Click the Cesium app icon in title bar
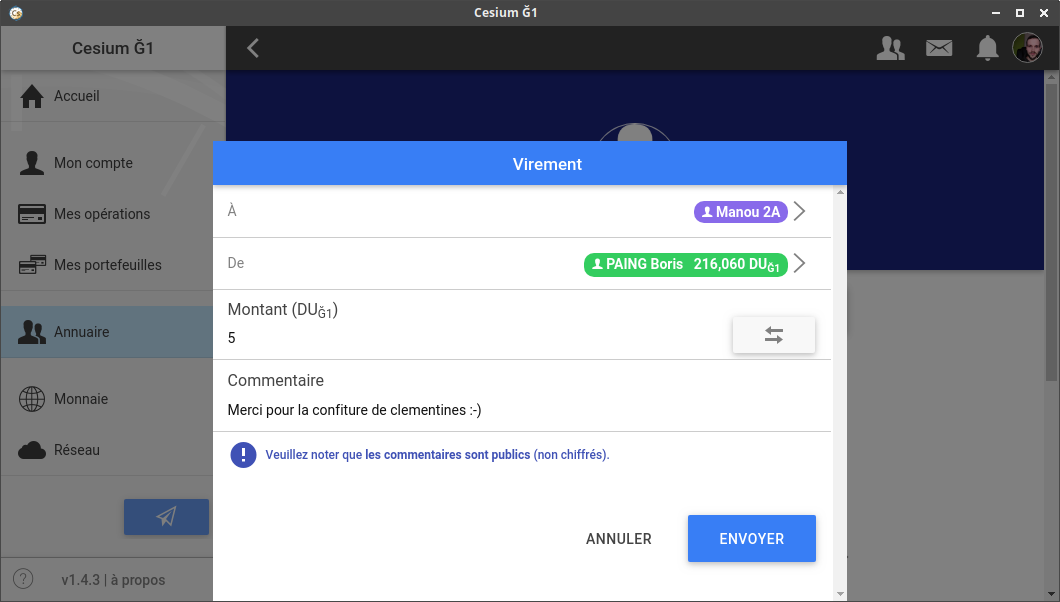 point(16,12)
